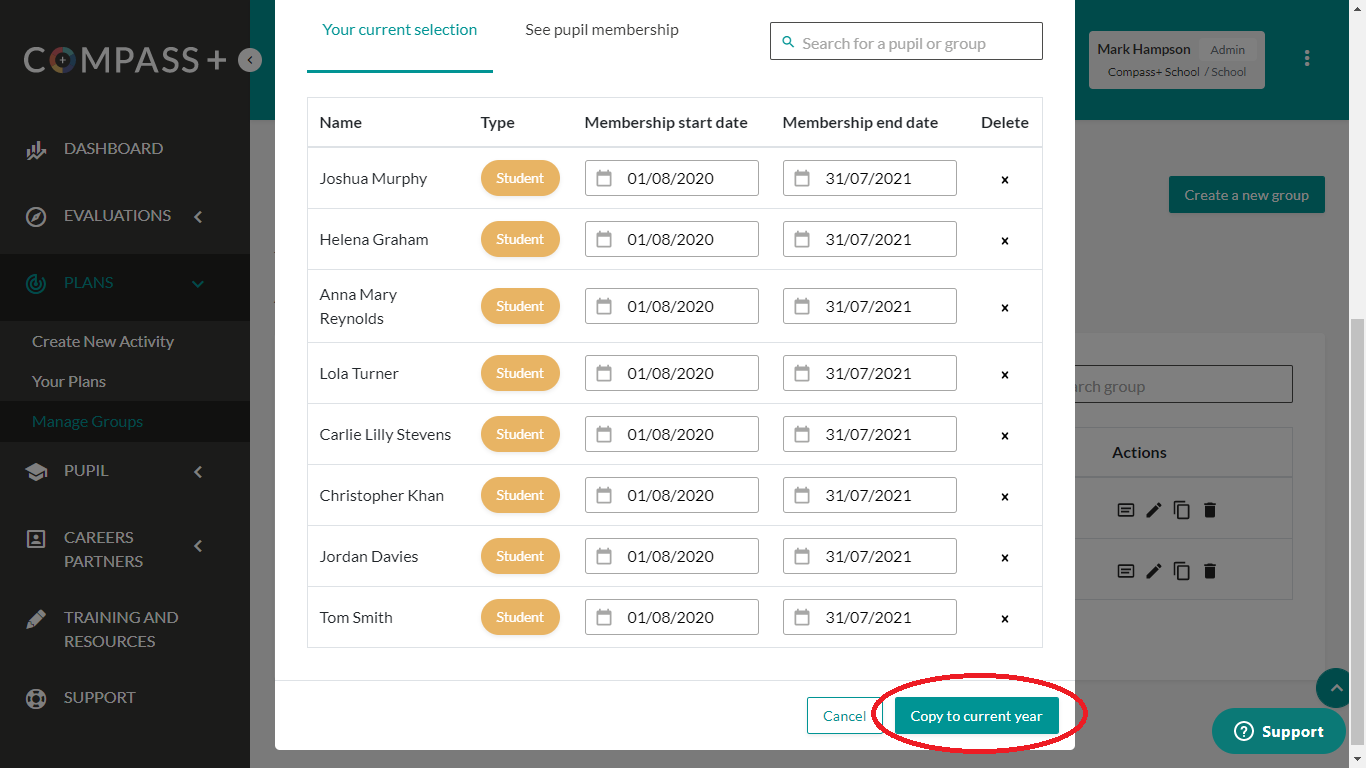Open the three-dot menu in the header
This screenshot has height=768, width=1366.
(1307, 59)
